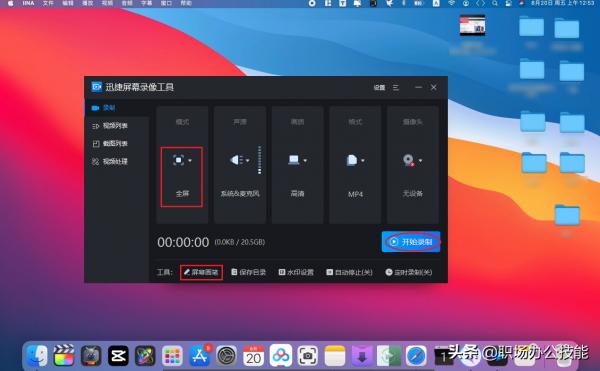Select the screenshot thumbnail file on desktop
Image resolution: width=600 pixels, height=371 pixels.
point(473,25)
